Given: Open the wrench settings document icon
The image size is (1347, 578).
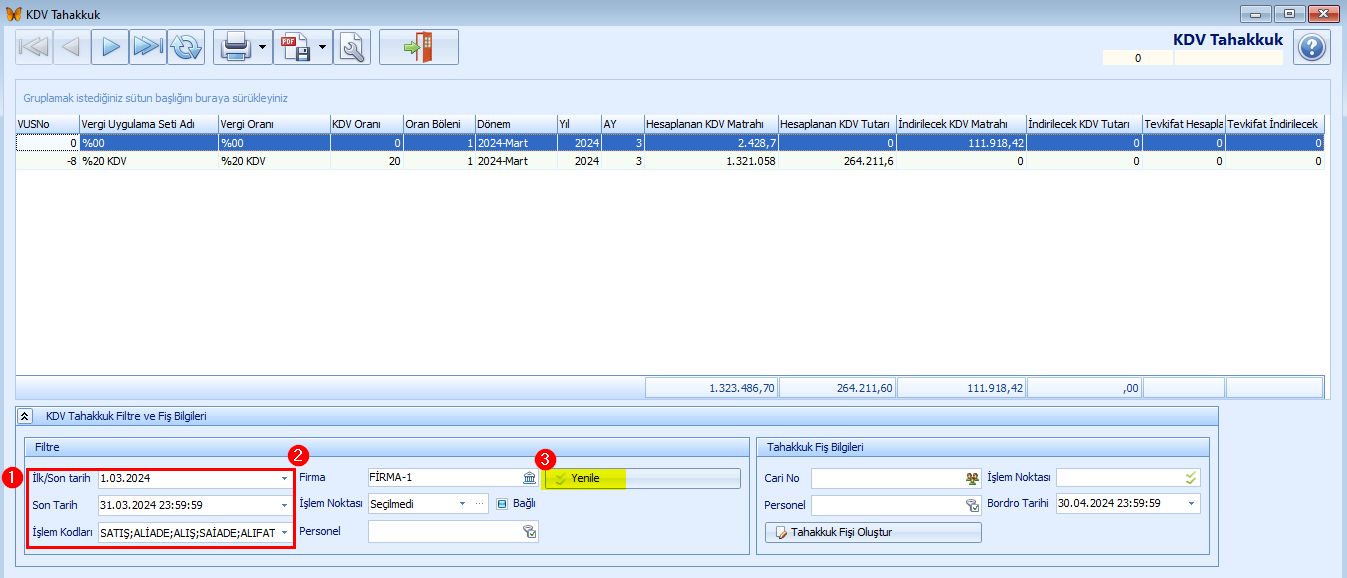Looking at the screenshot, I should pos(352,47).
